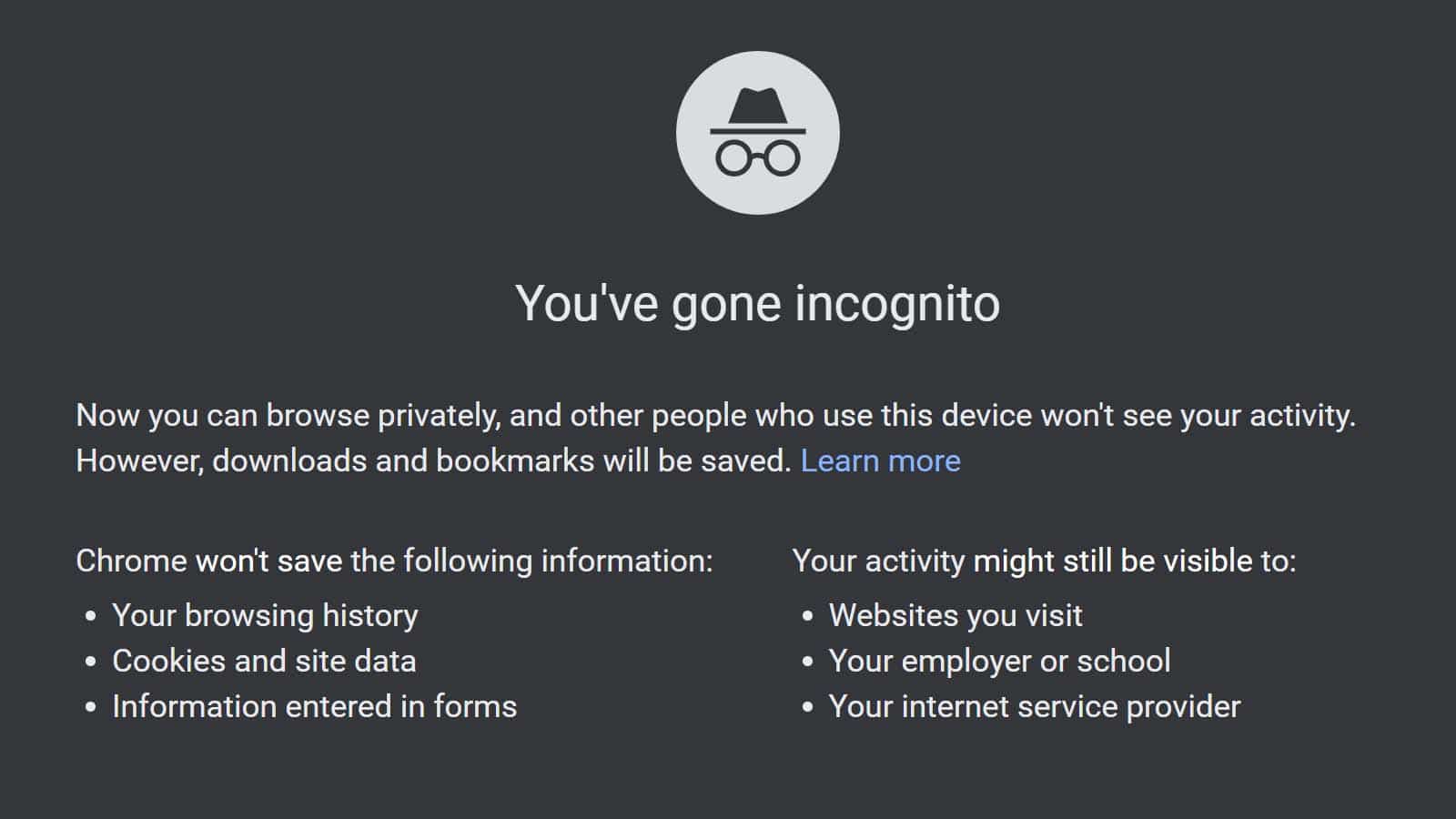Click the "You've gone incognito" heading
Viewport: 1456px width, 819px height.
point(757,303)
